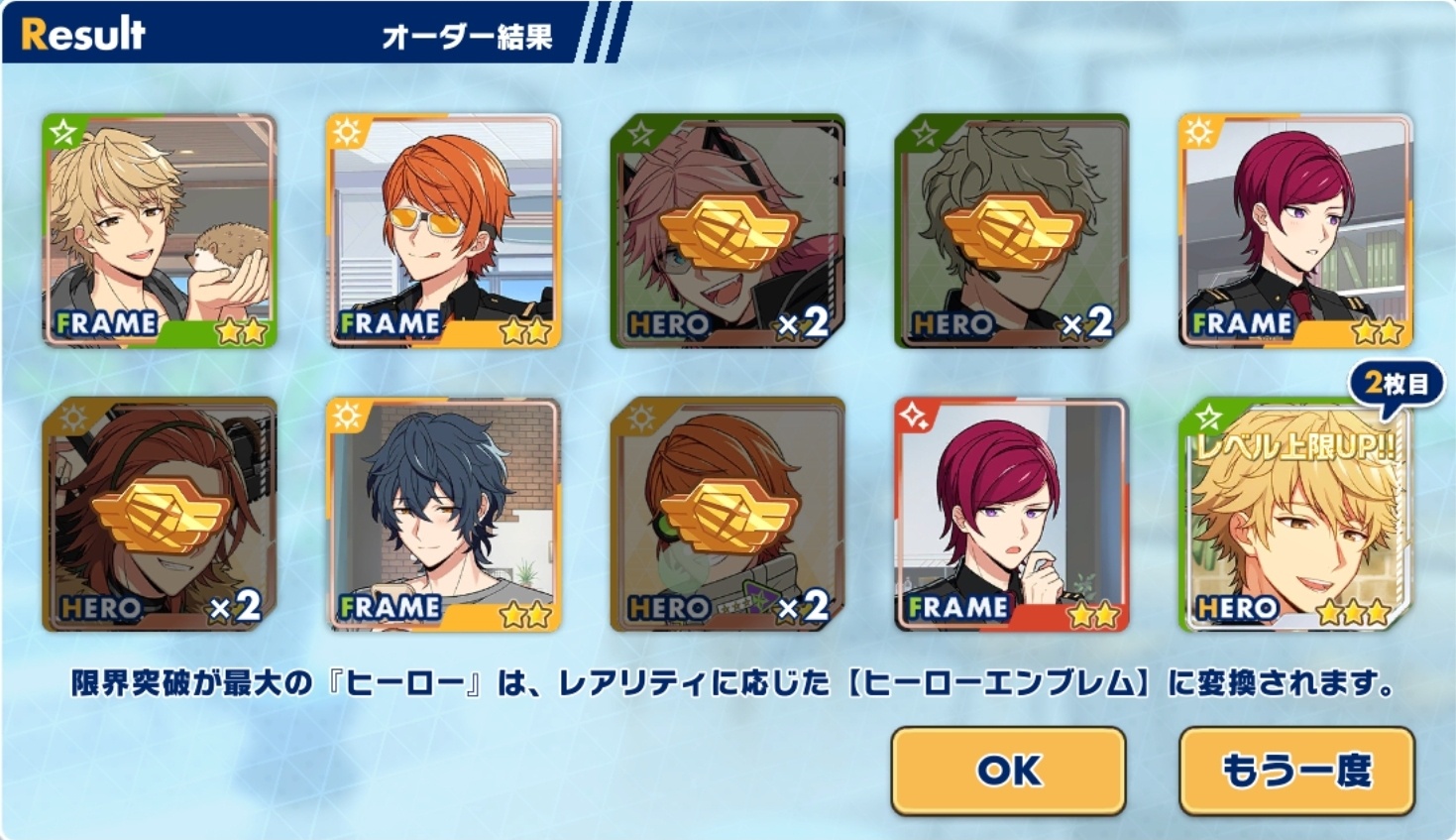Click the sun attribute icon on sunglasses card
Viewport: 1456px width, 840px height.
pyautogui.click(x=348, y=133)
